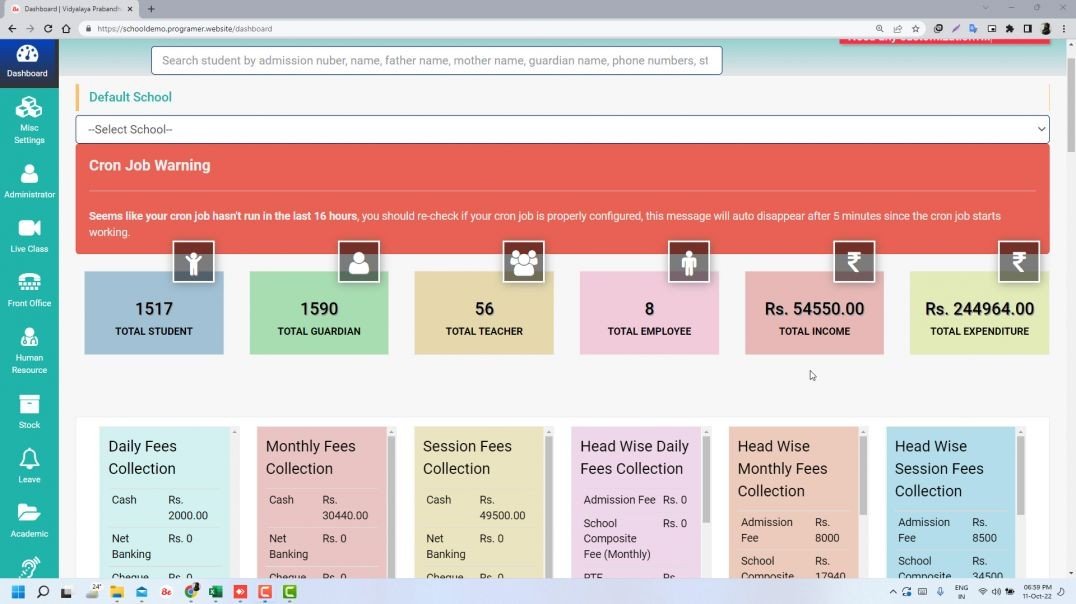The height and width of the screenshot is (604, 1076).
Task: Open the browser extensions puzzle icon
Action: tap(1009, 29)
